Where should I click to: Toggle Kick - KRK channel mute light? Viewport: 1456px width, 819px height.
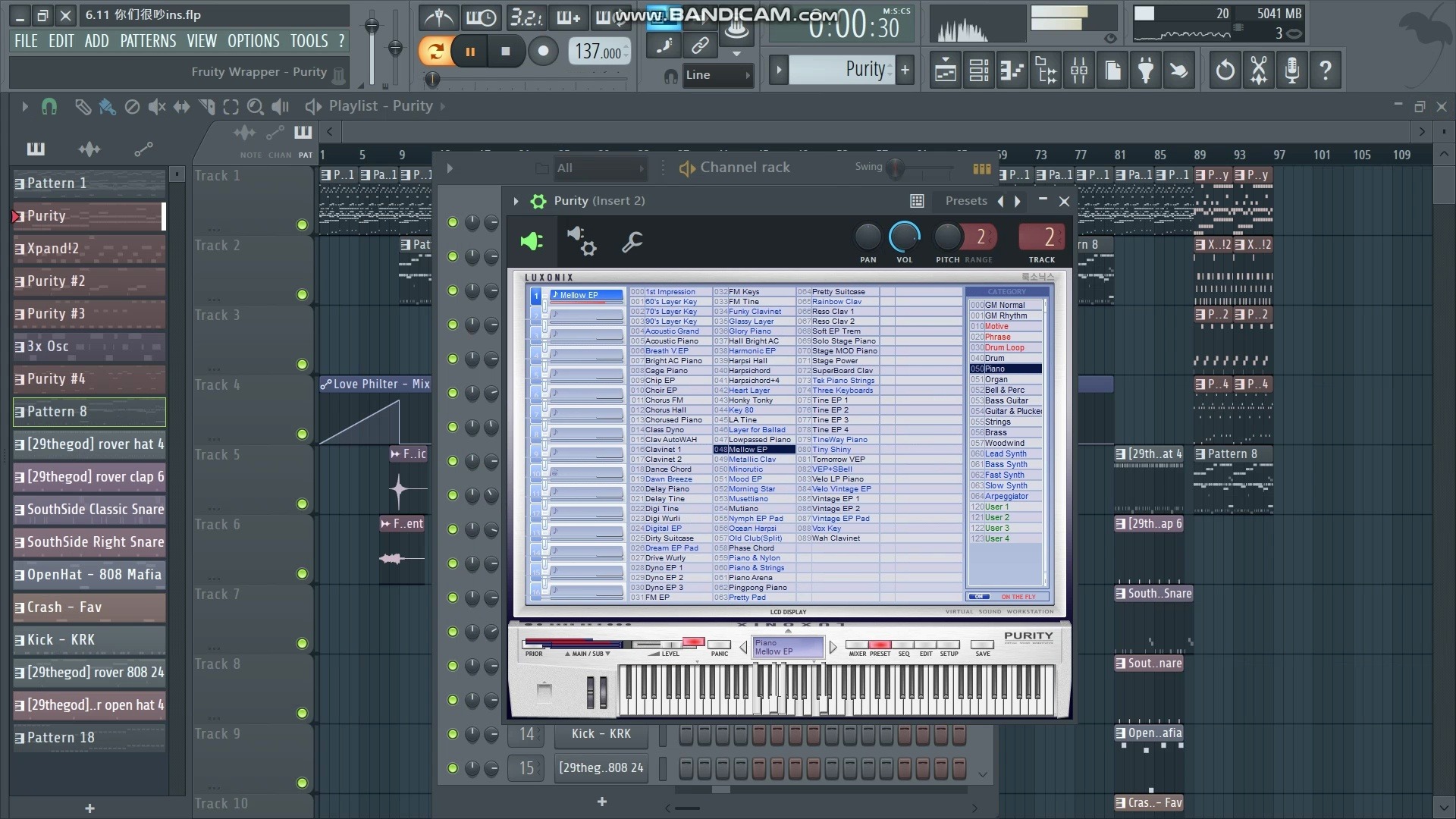tap(453, 734)
